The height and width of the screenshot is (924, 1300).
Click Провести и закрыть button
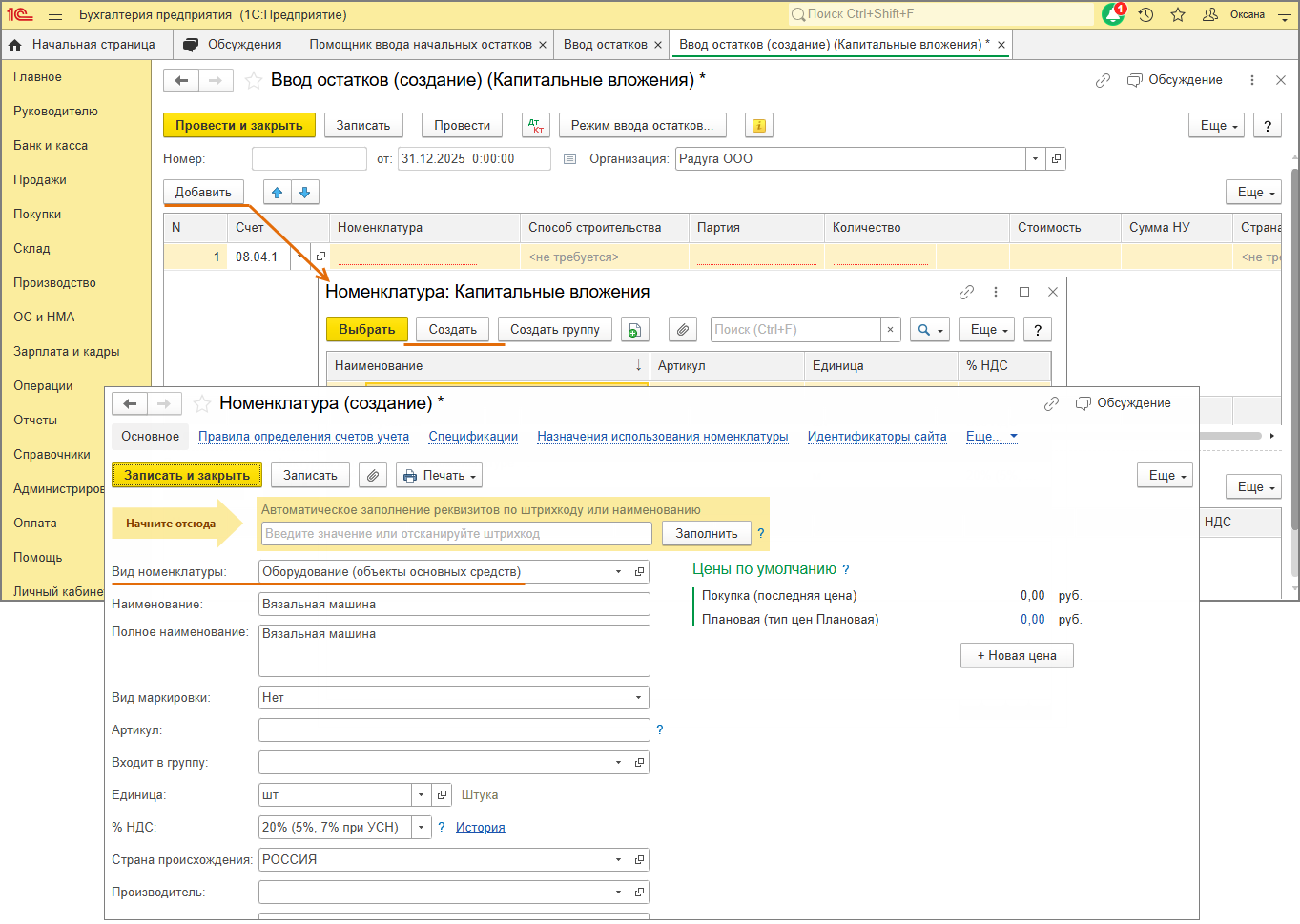(x=239, y=125)
